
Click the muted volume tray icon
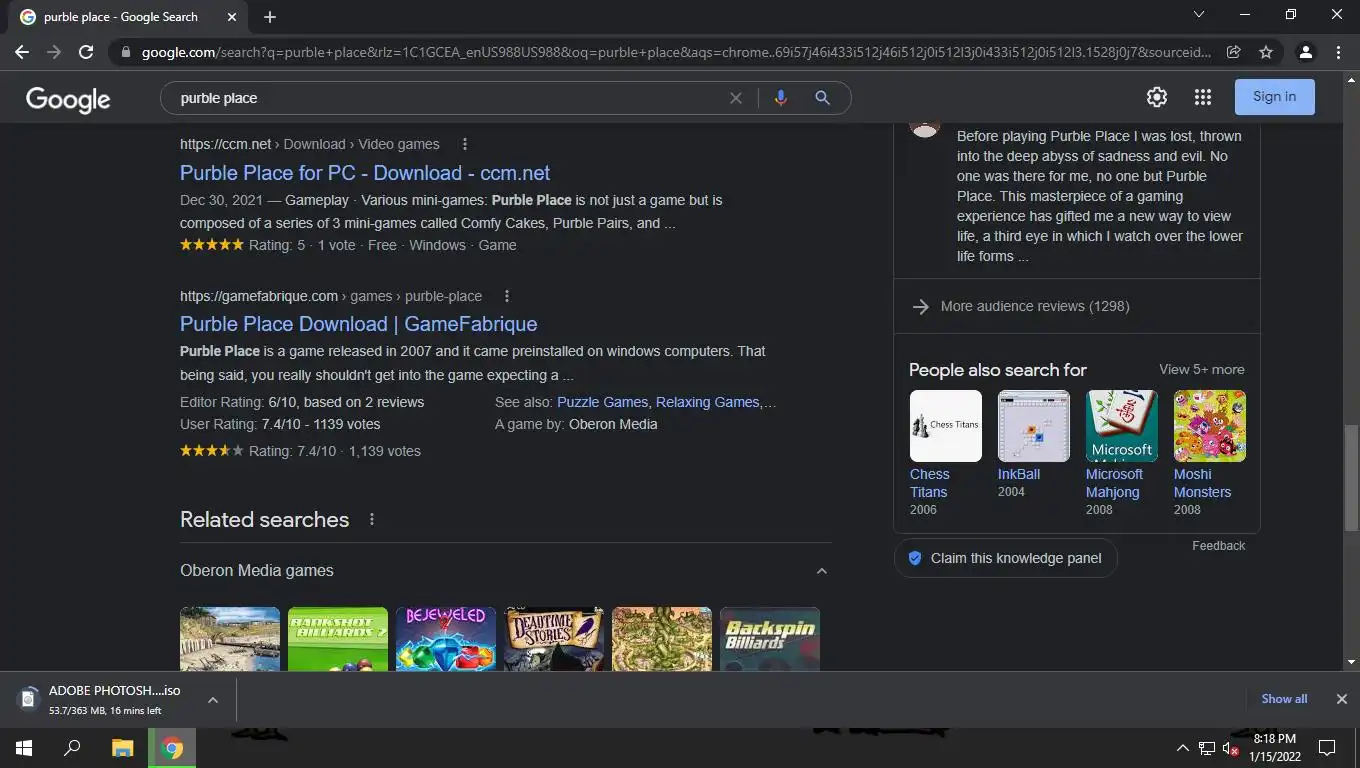pos(1231,748)
